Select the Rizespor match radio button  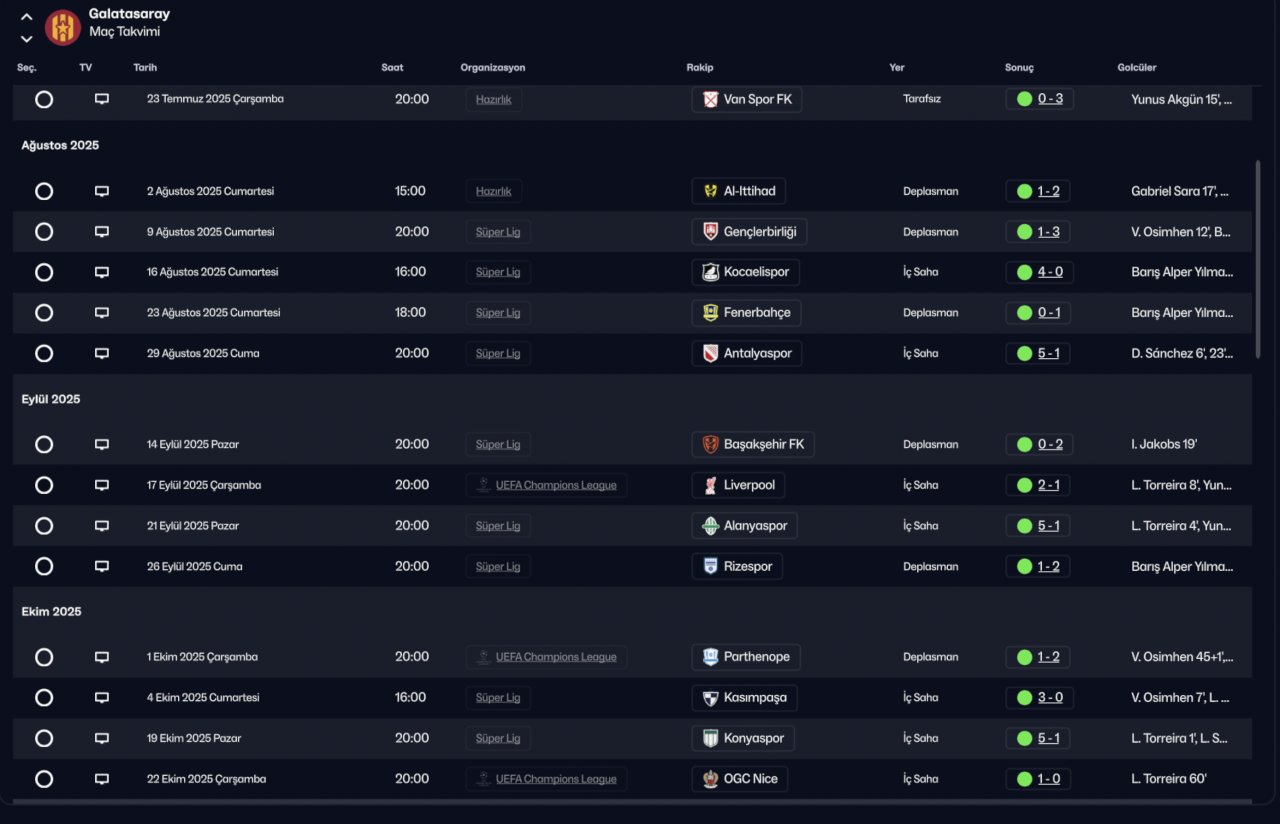[x=44, y=566]
